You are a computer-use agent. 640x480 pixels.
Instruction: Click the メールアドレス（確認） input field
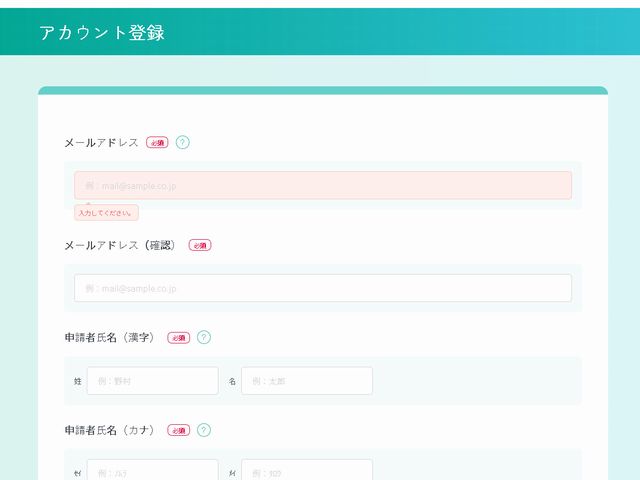pos(322,288)
